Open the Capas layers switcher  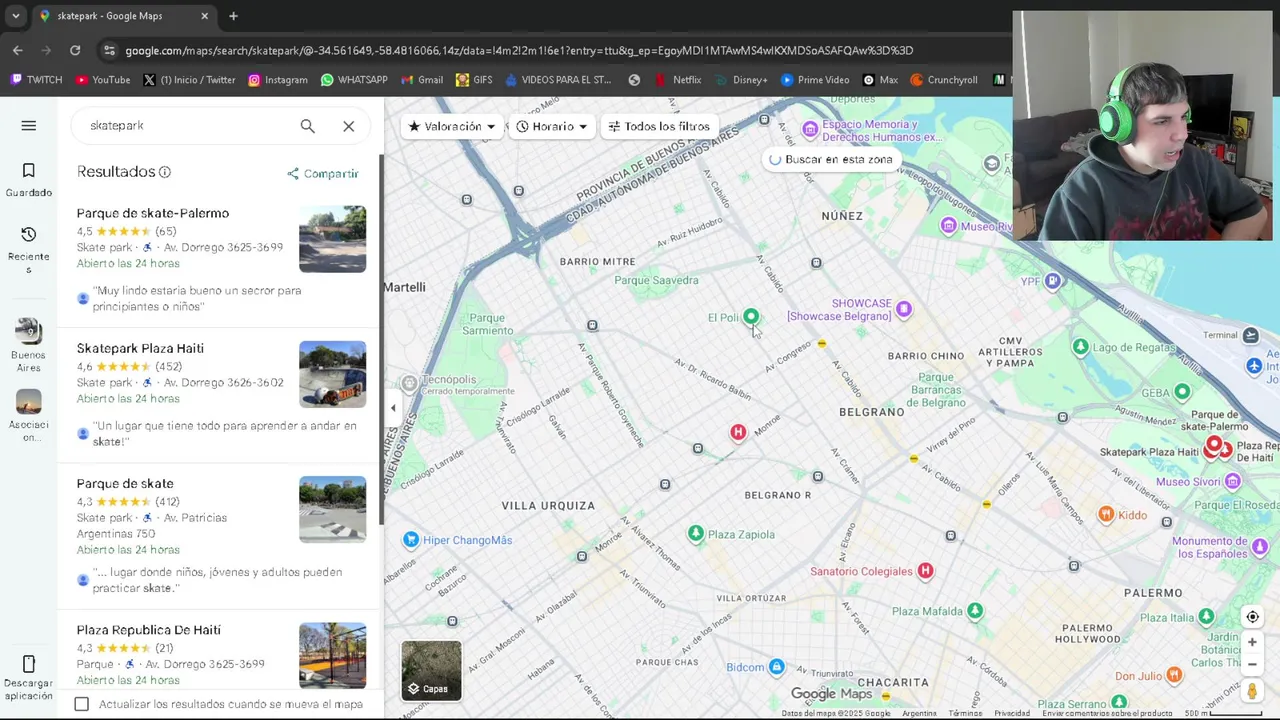[x=432, y=670]
